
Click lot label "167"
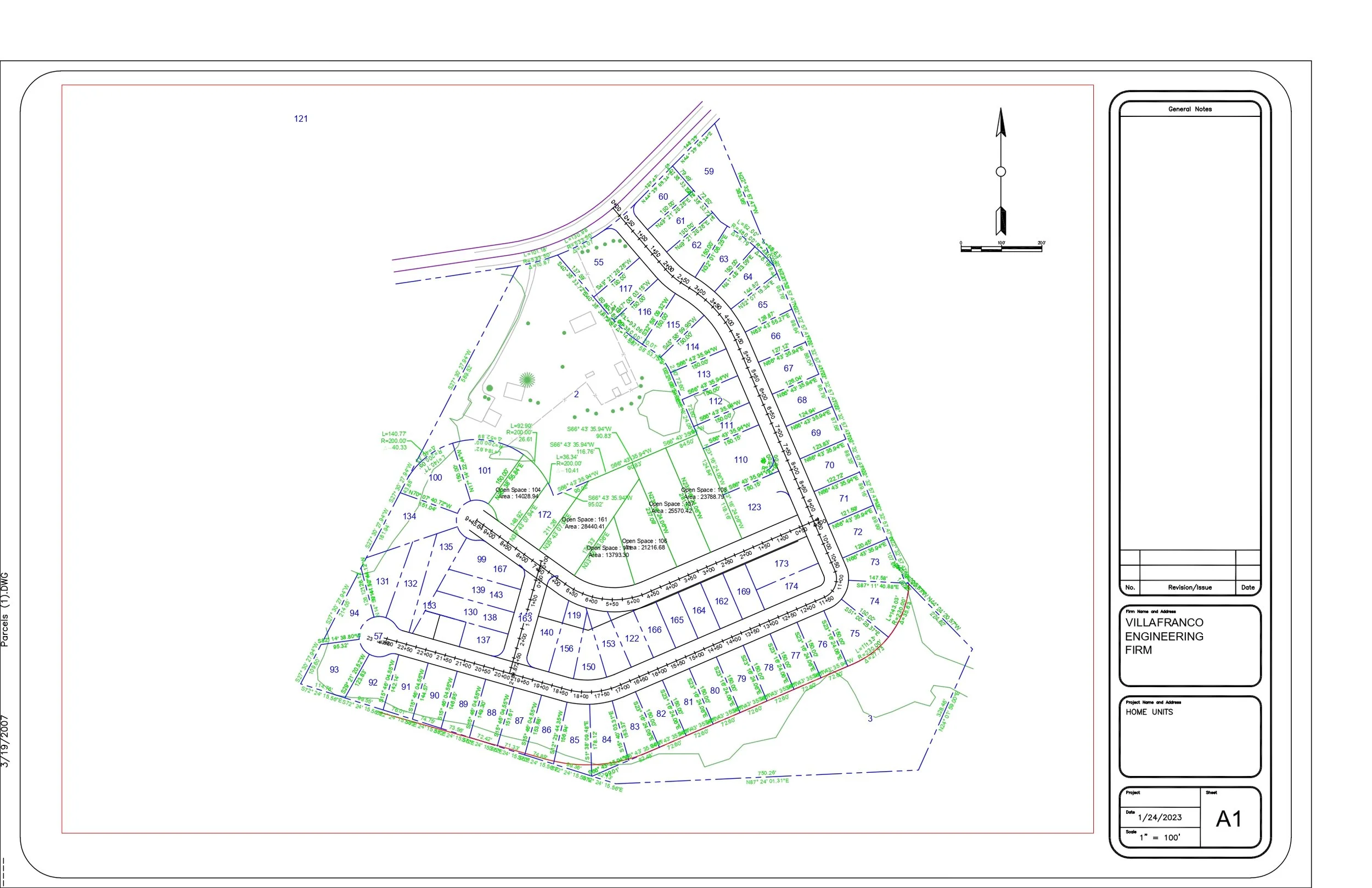(500, 569)
